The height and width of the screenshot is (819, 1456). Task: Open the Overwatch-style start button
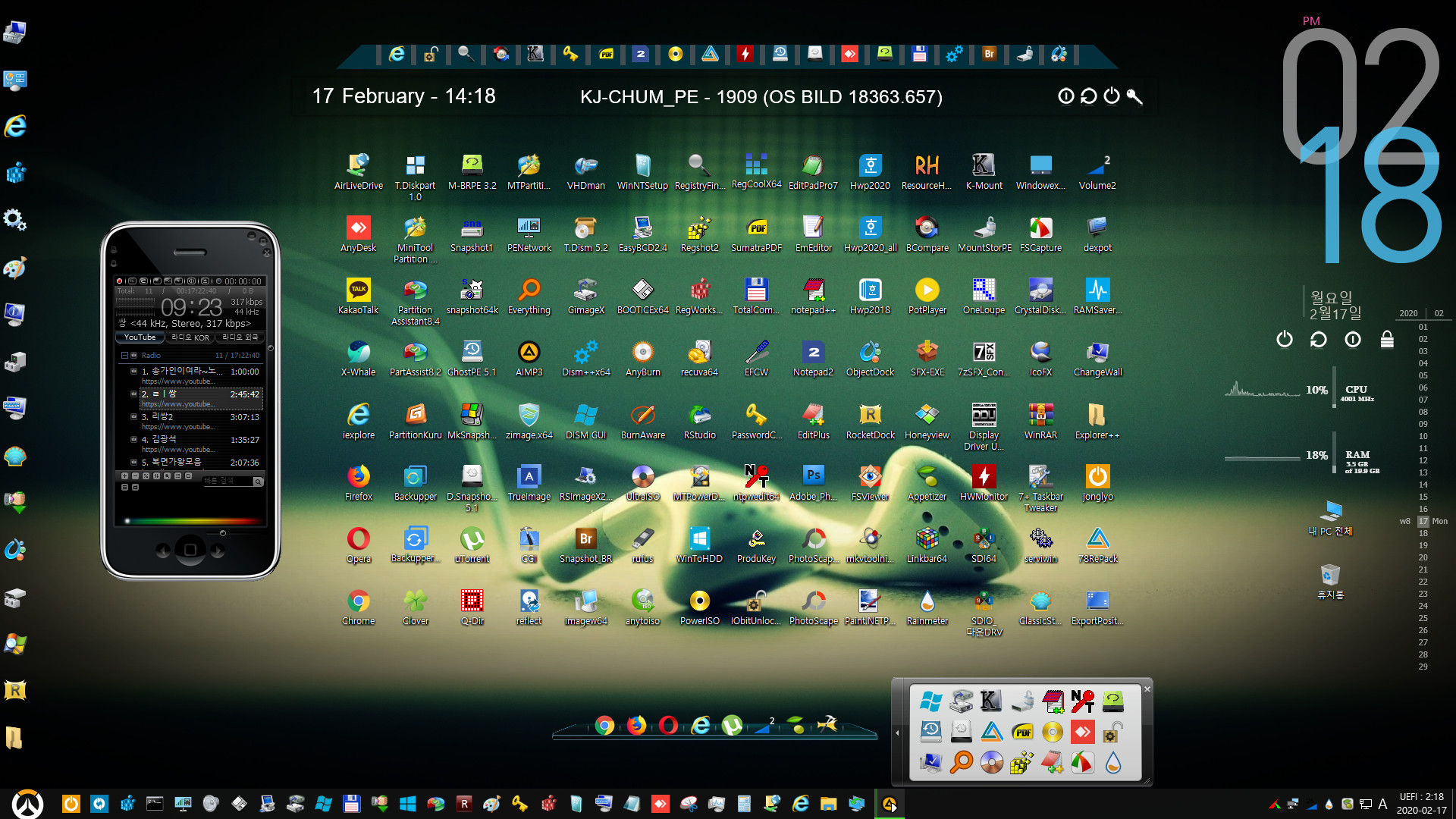point(28,803)
